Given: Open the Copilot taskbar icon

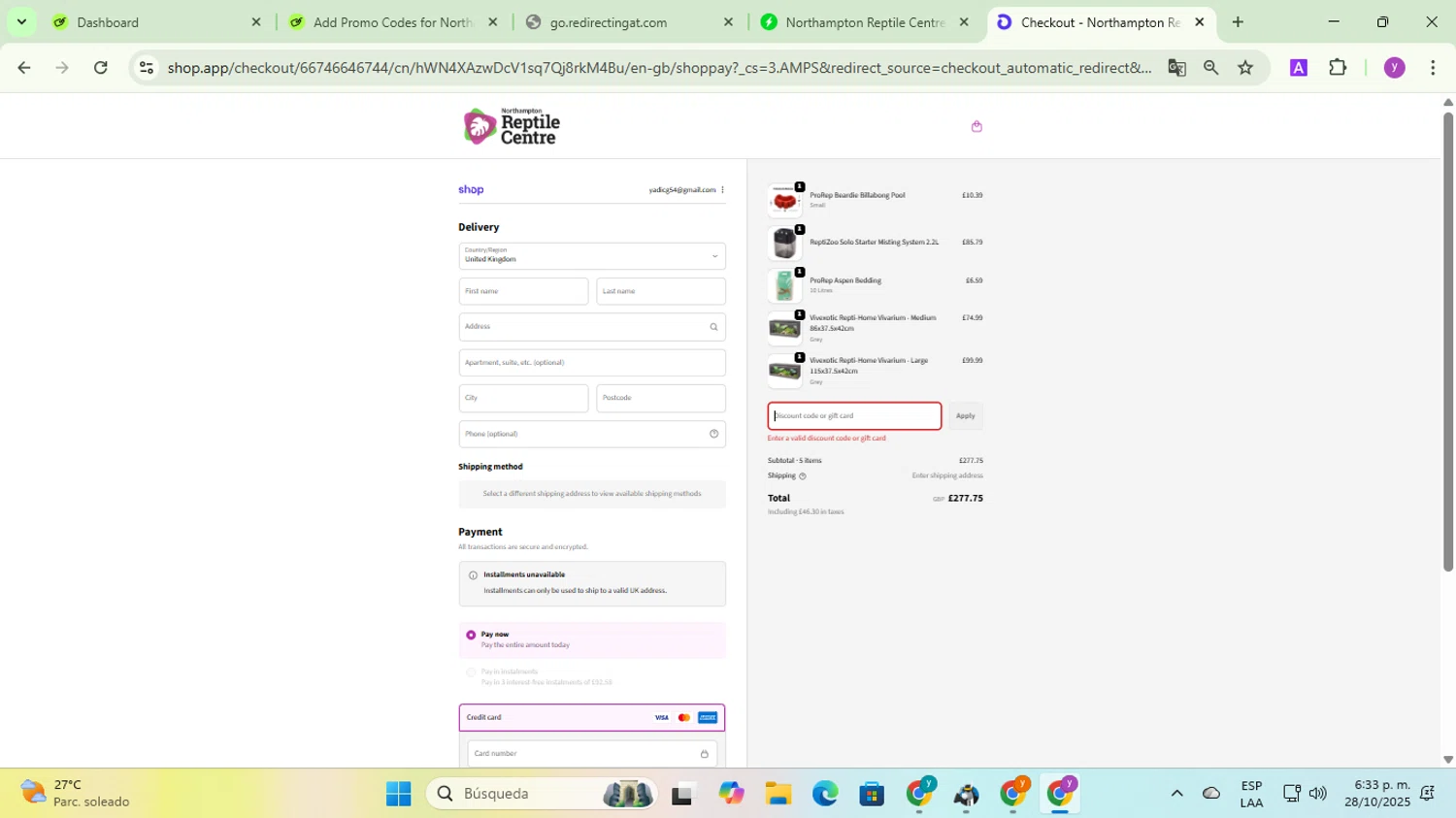Looking at the screenshot, I should tap(731, 794).
